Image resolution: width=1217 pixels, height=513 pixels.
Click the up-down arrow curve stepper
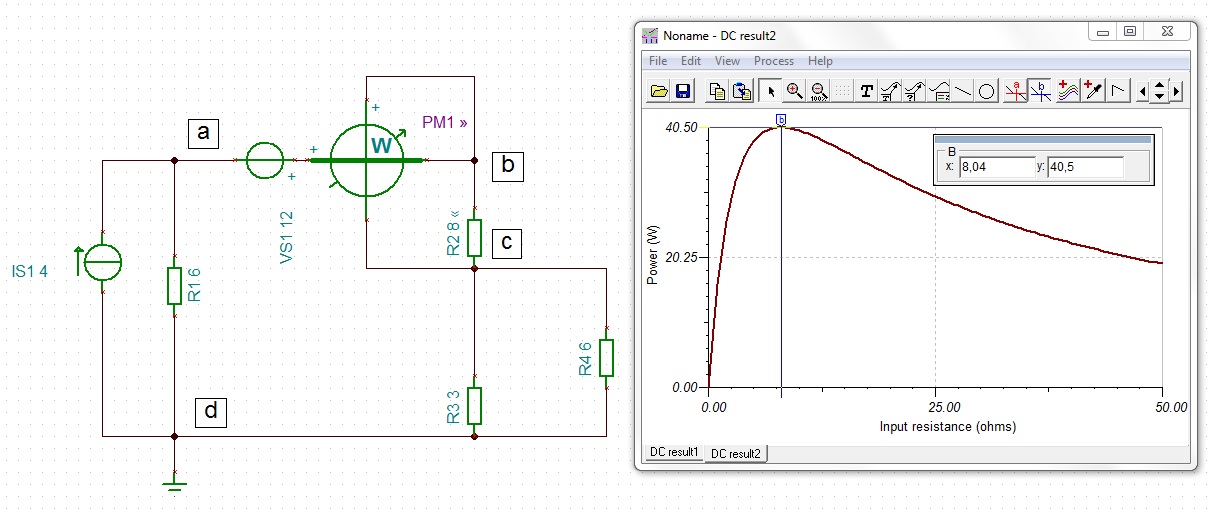click(x=1159, y=91)
